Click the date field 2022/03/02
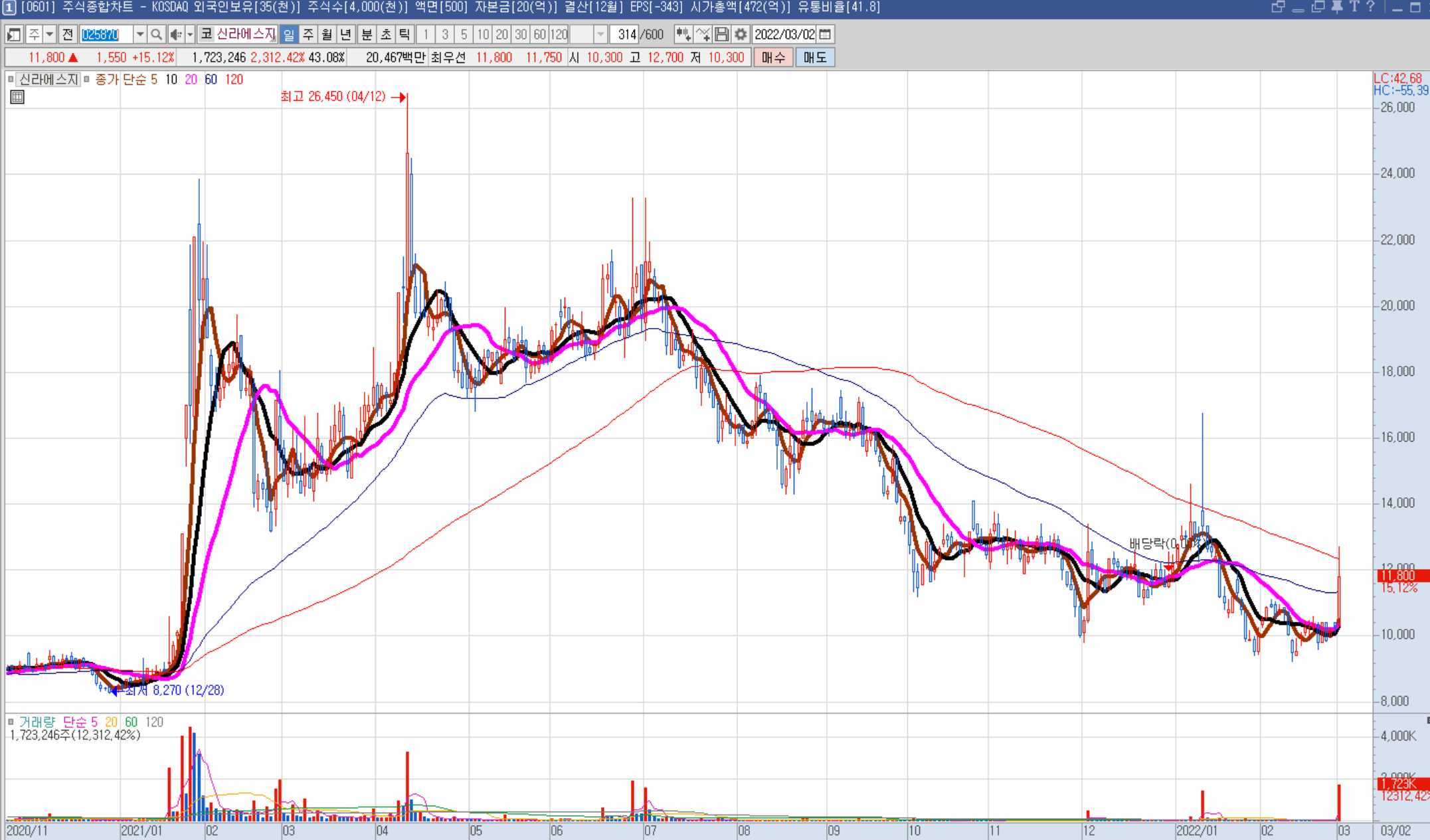 pyautogui.click(x=784, y=35)
